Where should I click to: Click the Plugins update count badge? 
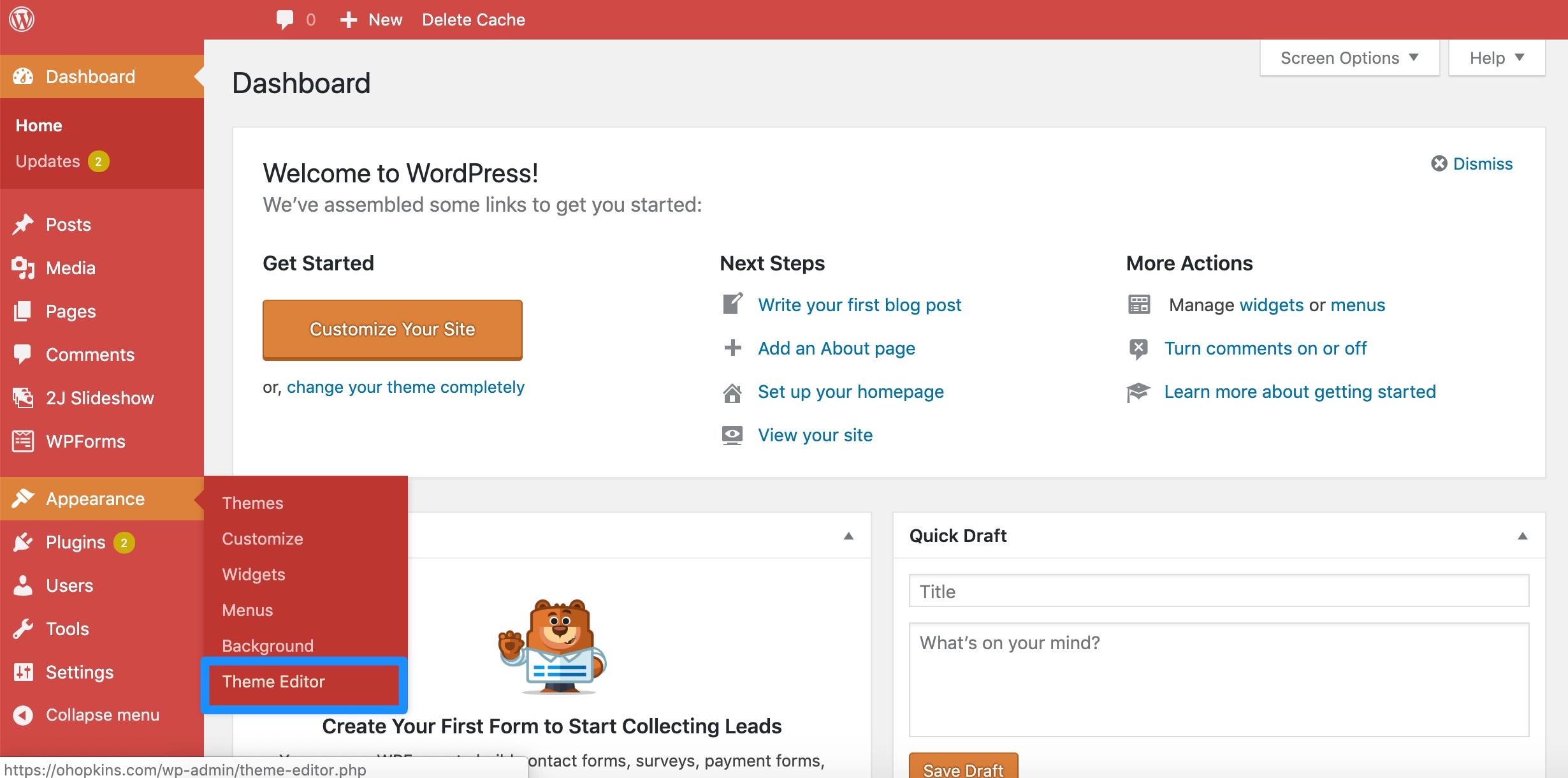click(124, 543)
